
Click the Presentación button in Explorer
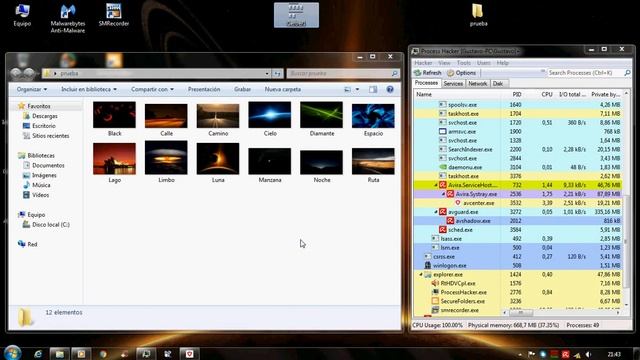tap(204, 89)
